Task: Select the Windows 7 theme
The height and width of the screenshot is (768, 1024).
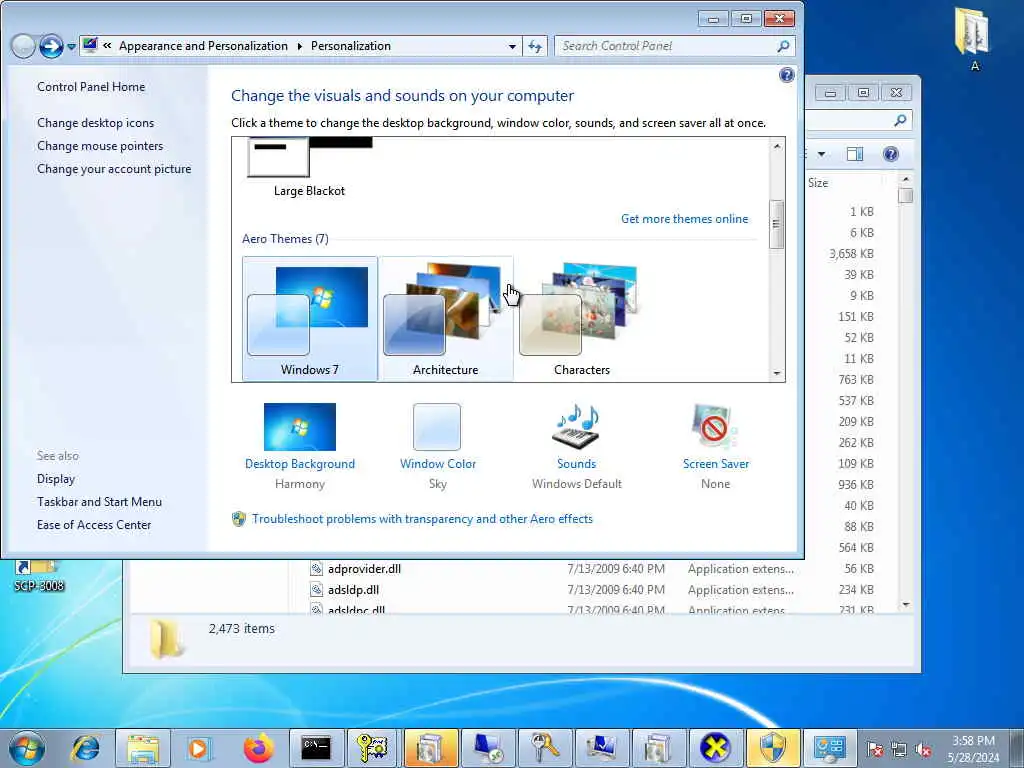Action: tap(310, 319)
